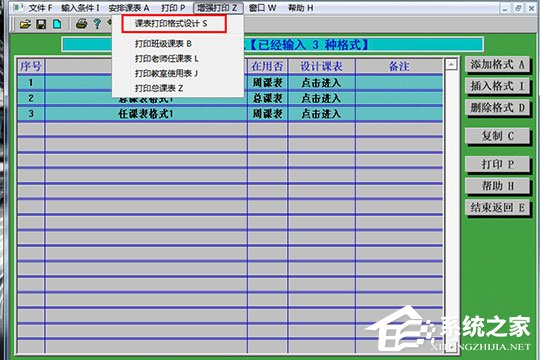Choose 打印教室使用表 J menu entry

coord(166,73)
